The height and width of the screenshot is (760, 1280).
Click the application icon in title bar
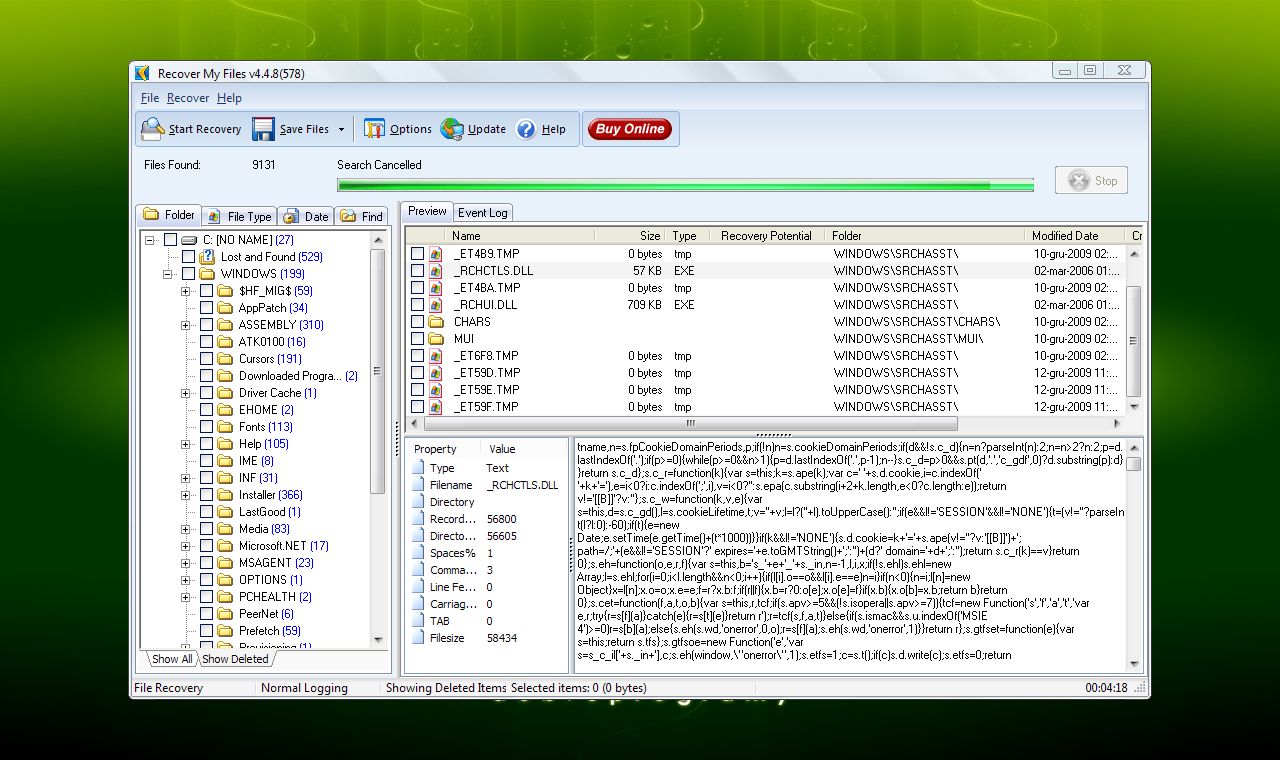pos(142,73)
